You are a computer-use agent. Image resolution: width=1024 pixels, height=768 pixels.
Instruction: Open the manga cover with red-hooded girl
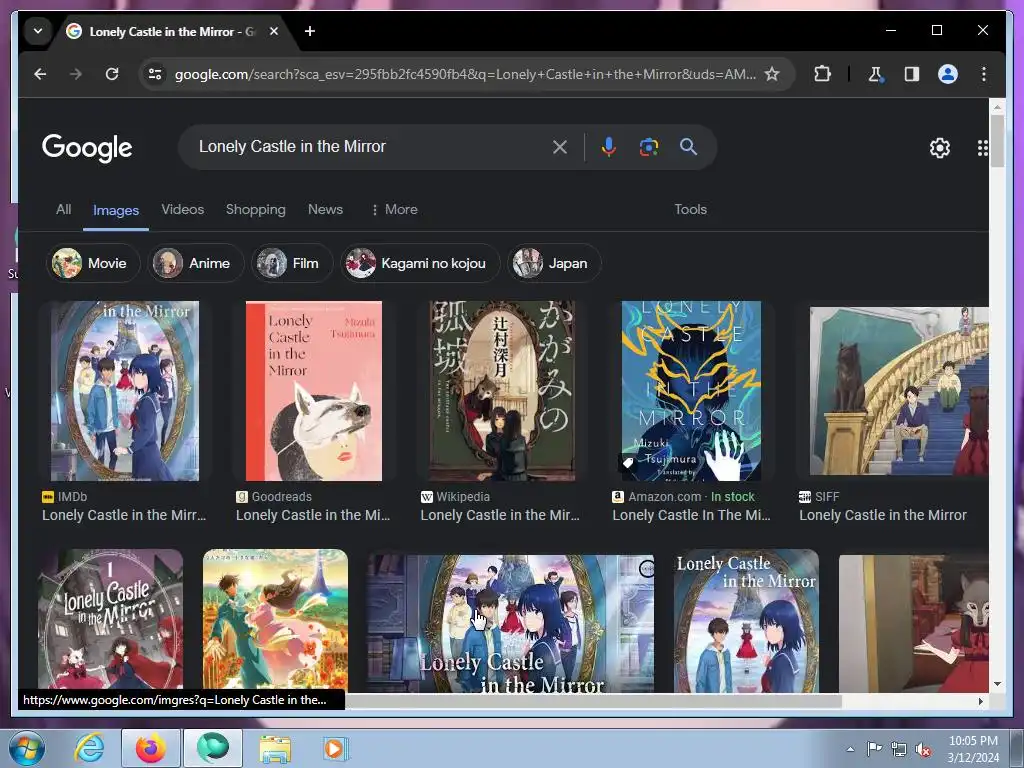point(110,620)
